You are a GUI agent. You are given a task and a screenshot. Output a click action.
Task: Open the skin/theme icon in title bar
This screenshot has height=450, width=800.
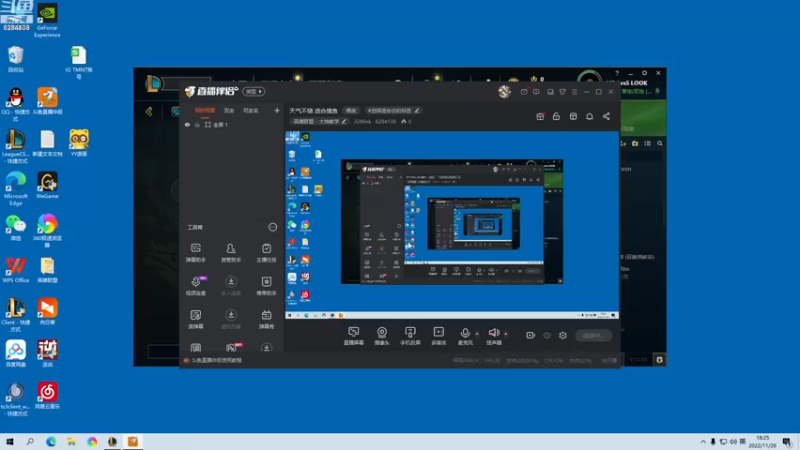562,92
